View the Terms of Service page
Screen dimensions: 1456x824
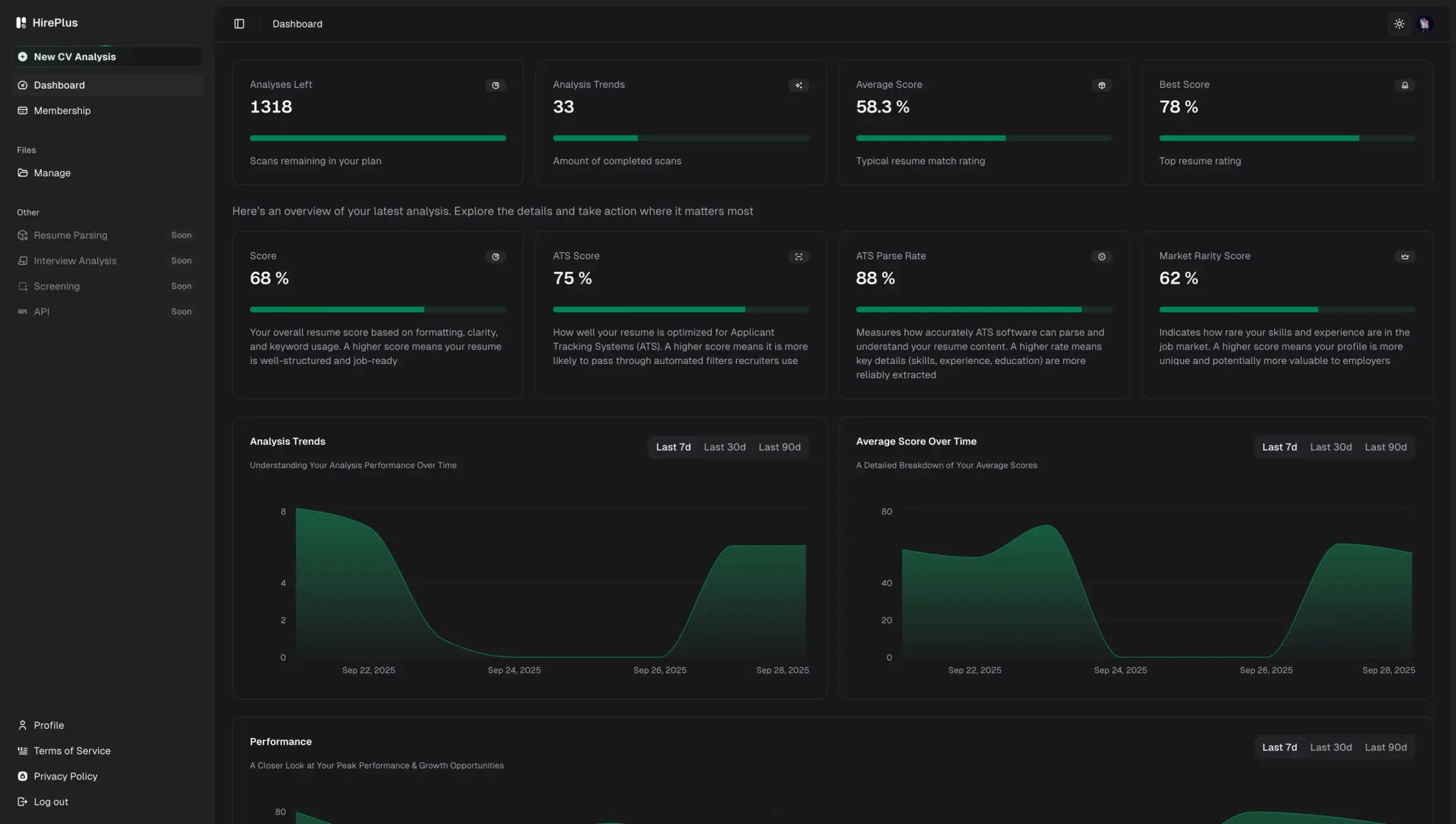(x=71, y=751)
